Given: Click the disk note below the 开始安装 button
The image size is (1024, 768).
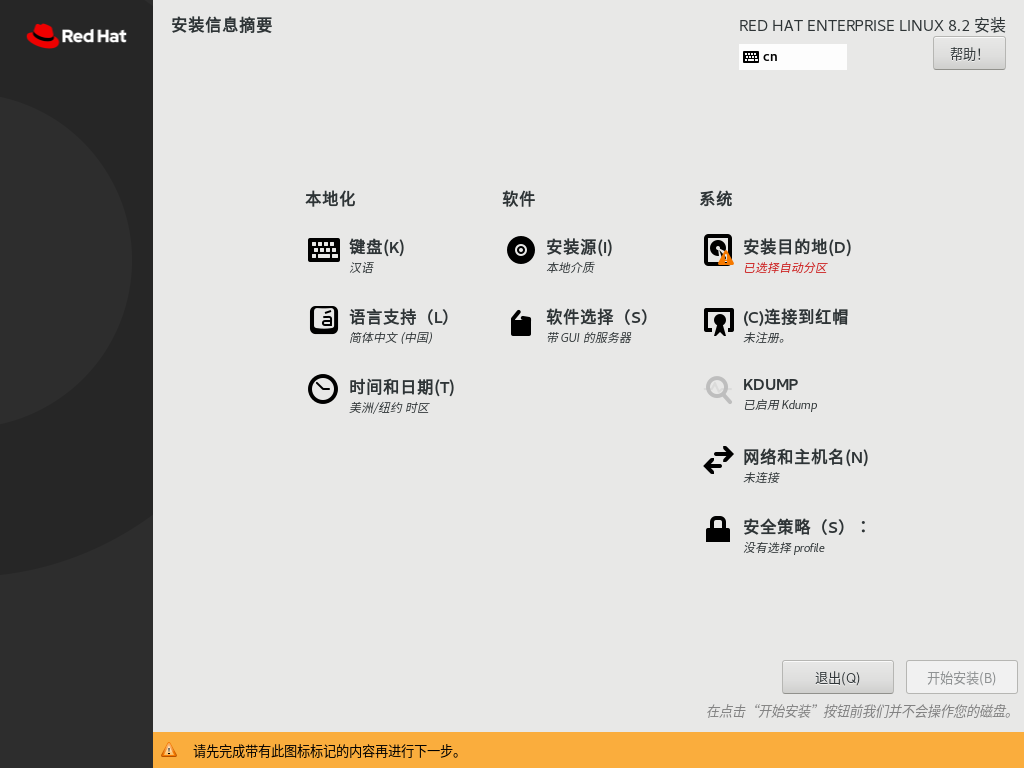Looking at the screenshot, I should coord(861,711).
